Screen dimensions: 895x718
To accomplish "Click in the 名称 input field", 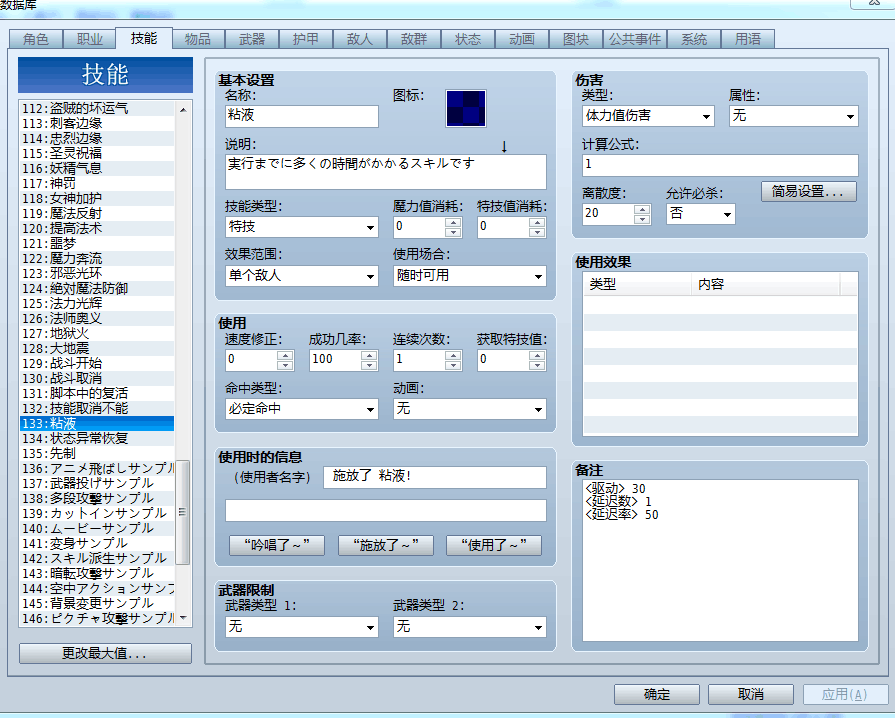I will (x=301, y=116).
